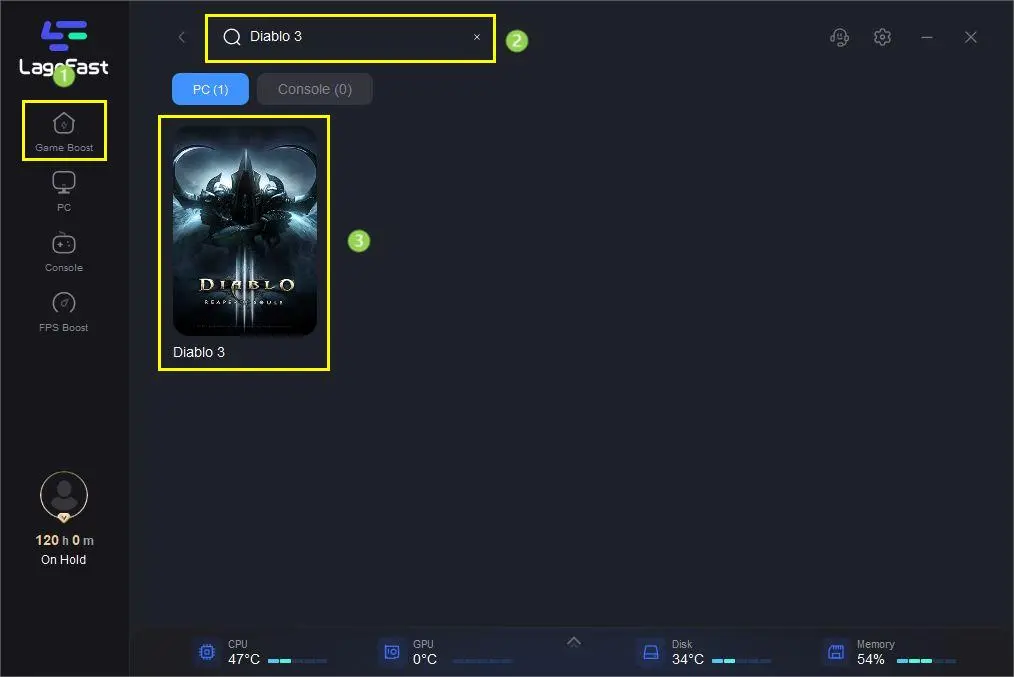Click the Memory module icon
The width and height of the screenshot is (1014, 677).
click(x=836, y=652)
